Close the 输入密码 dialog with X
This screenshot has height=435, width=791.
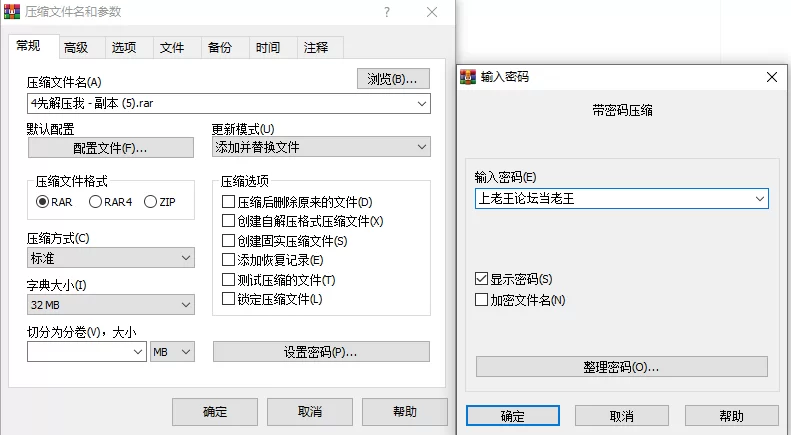pyautogui.click(x=772, y=77)
